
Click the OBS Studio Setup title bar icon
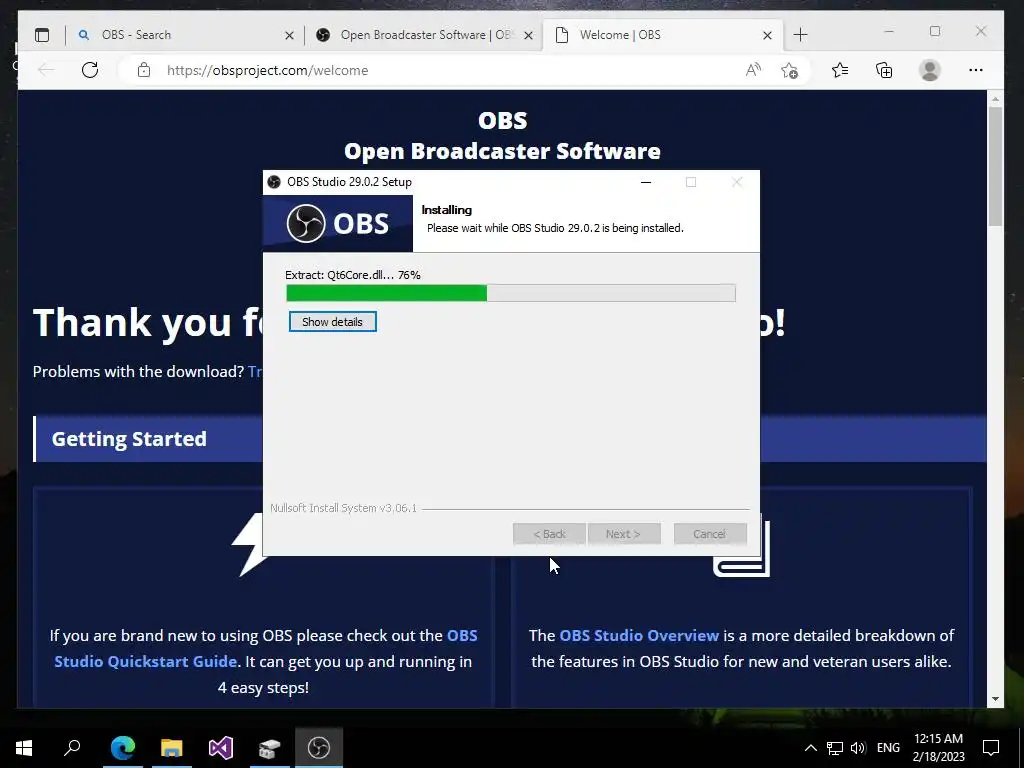(x=274, y=182)
